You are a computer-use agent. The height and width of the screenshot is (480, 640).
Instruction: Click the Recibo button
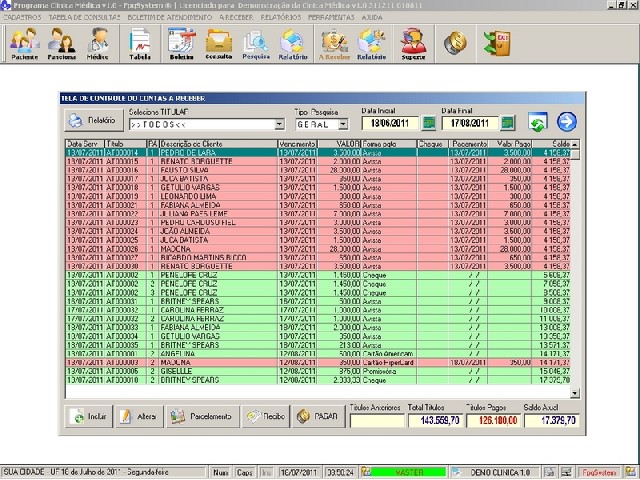(x=265, y=416)
